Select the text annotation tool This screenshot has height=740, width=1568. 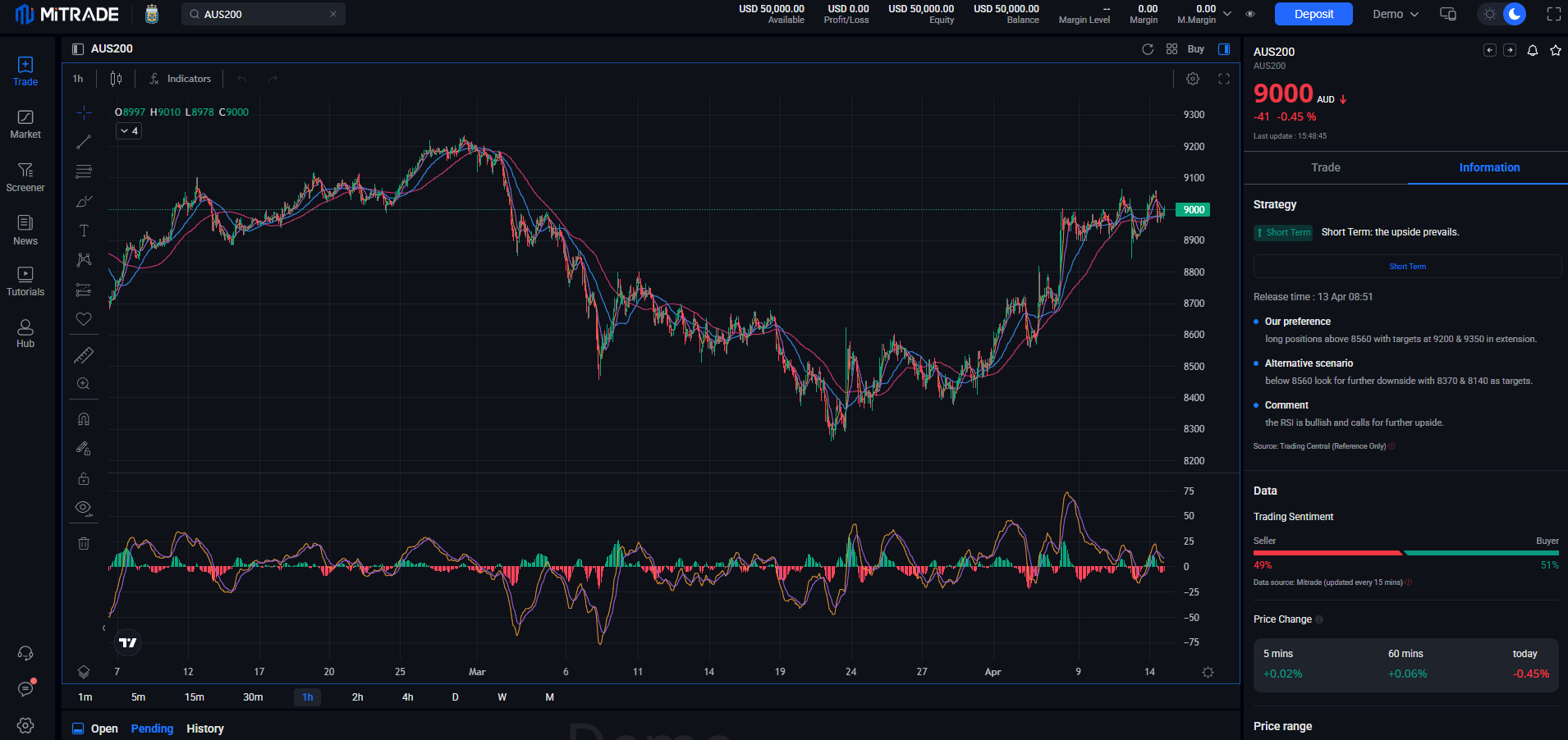(83, 231)
